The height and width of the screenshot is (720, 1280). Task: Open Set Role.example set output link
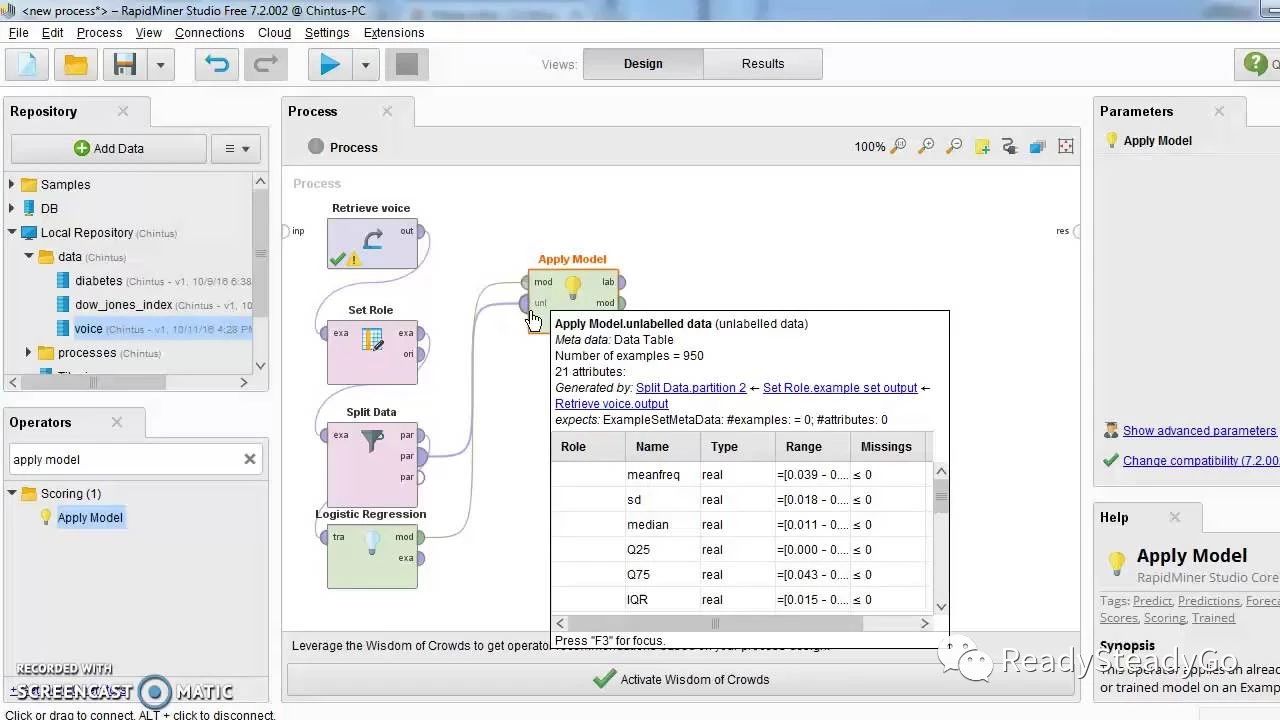[840, 388]
